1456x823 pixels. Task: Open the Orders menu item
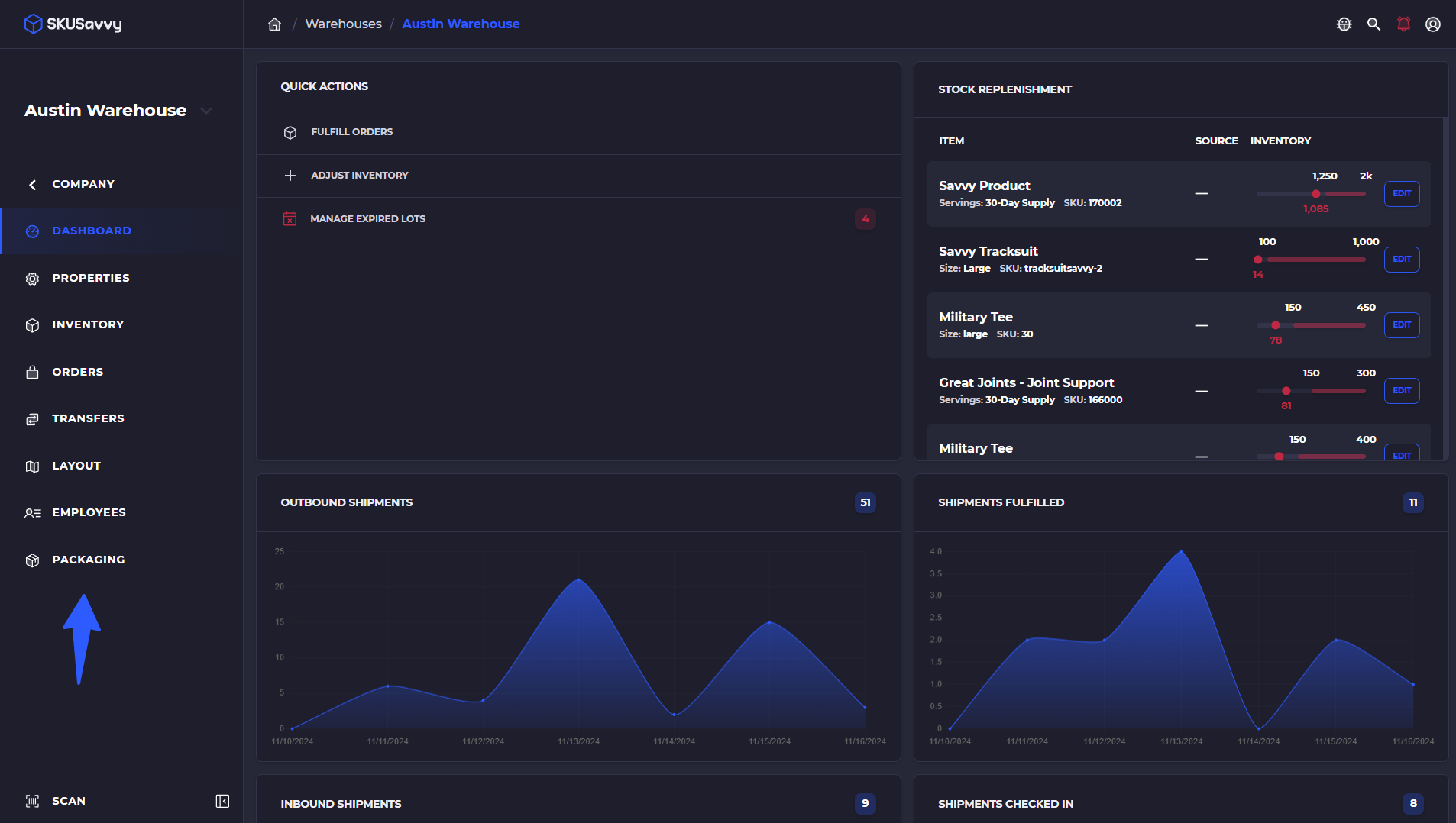121,372
